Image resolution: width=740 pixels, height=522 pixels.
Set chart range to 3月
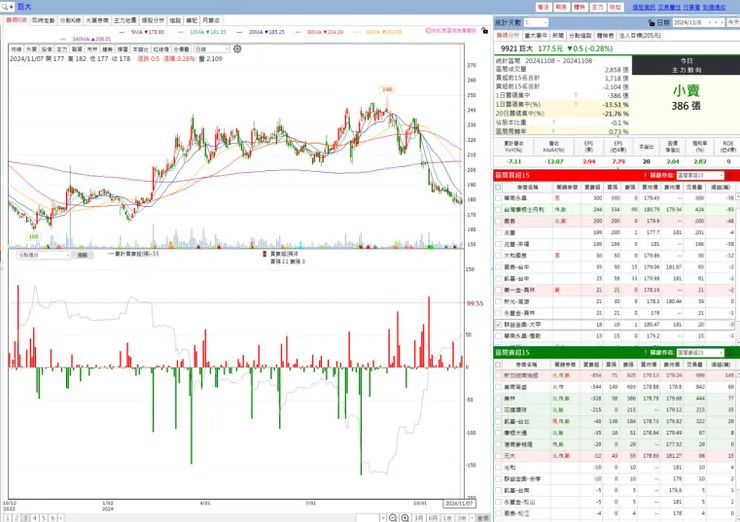click(x=419, y=518)
